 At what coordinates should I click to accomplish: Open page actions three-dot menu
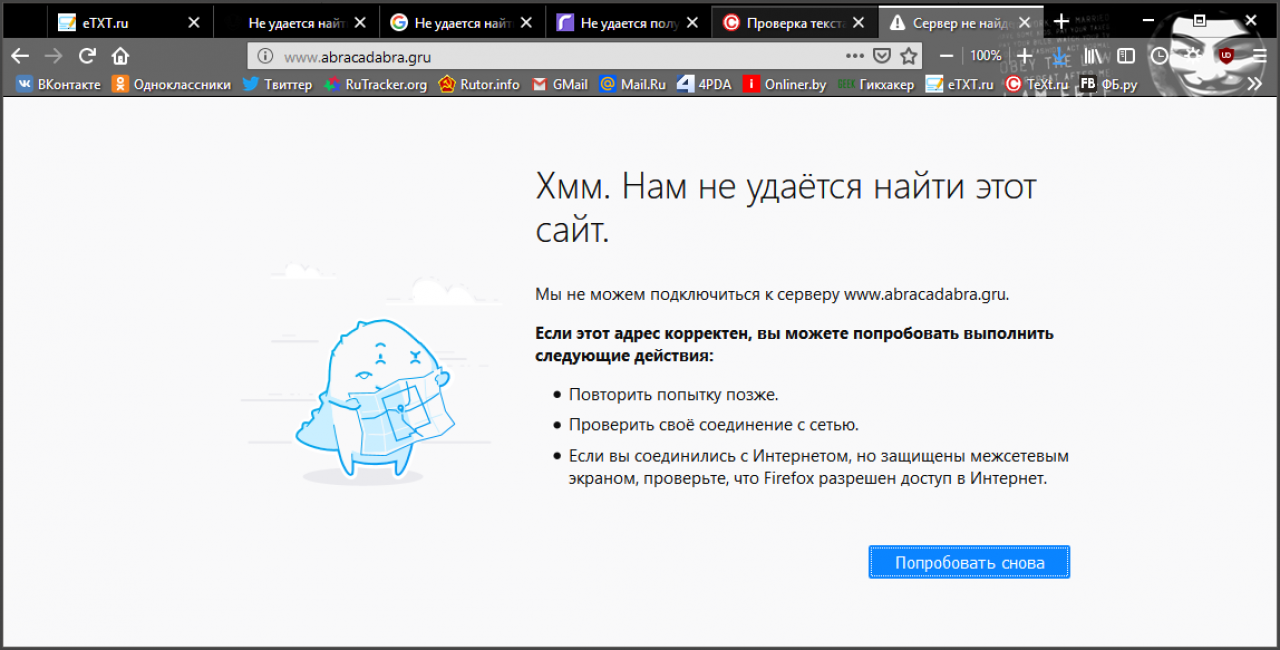pos(855,56)
